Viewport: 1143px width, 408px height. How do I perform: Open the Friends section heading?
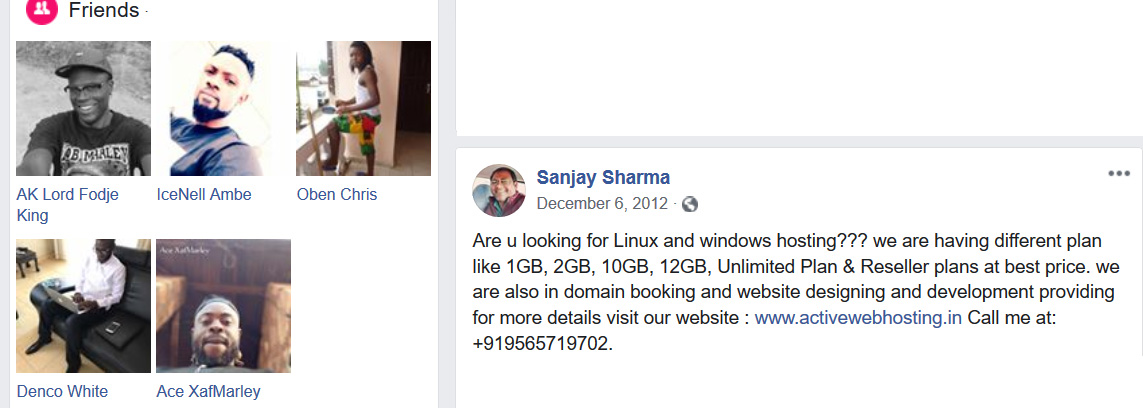pos(104,11)
